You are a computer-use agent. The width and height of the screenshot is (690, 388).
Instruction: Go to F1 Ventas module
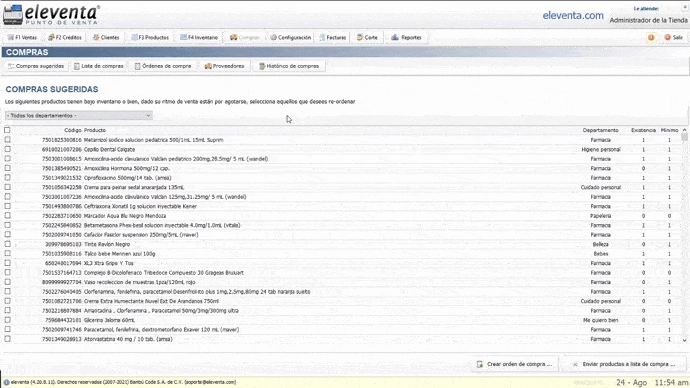coord(22,37)
